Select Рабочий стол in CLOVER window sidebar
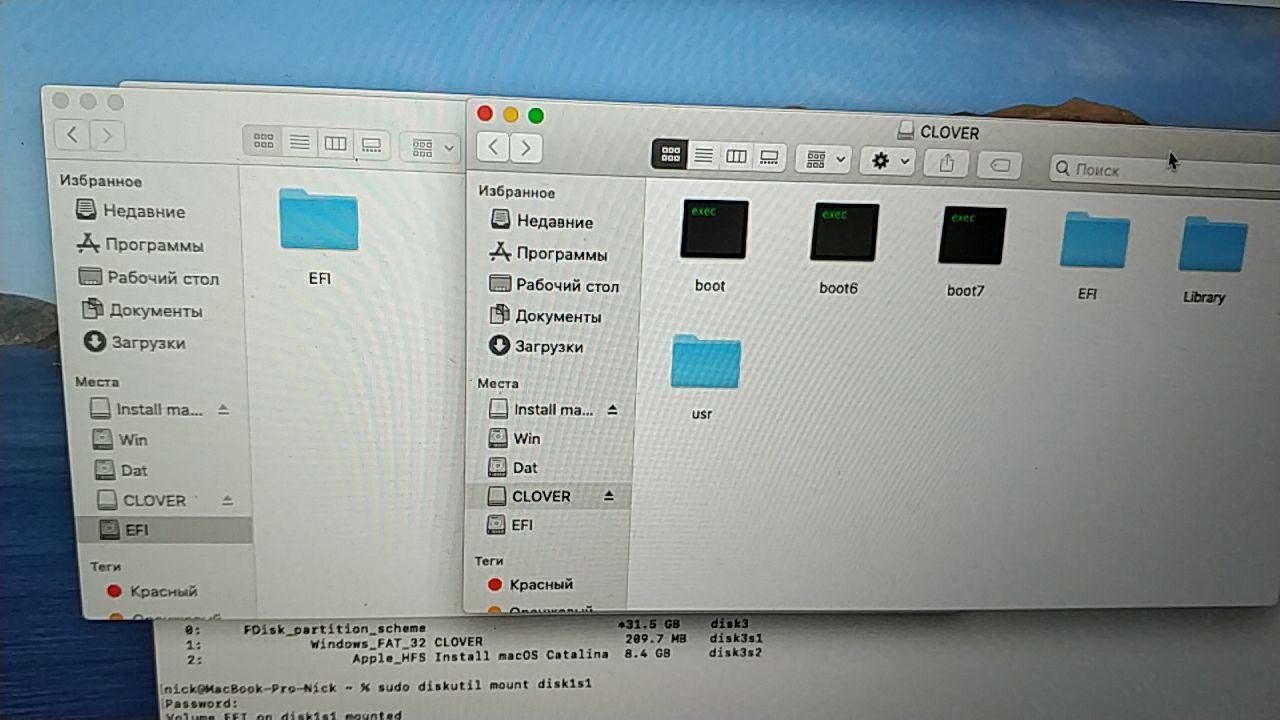This screenshot has width=1280, height=720. pos(553,285)
